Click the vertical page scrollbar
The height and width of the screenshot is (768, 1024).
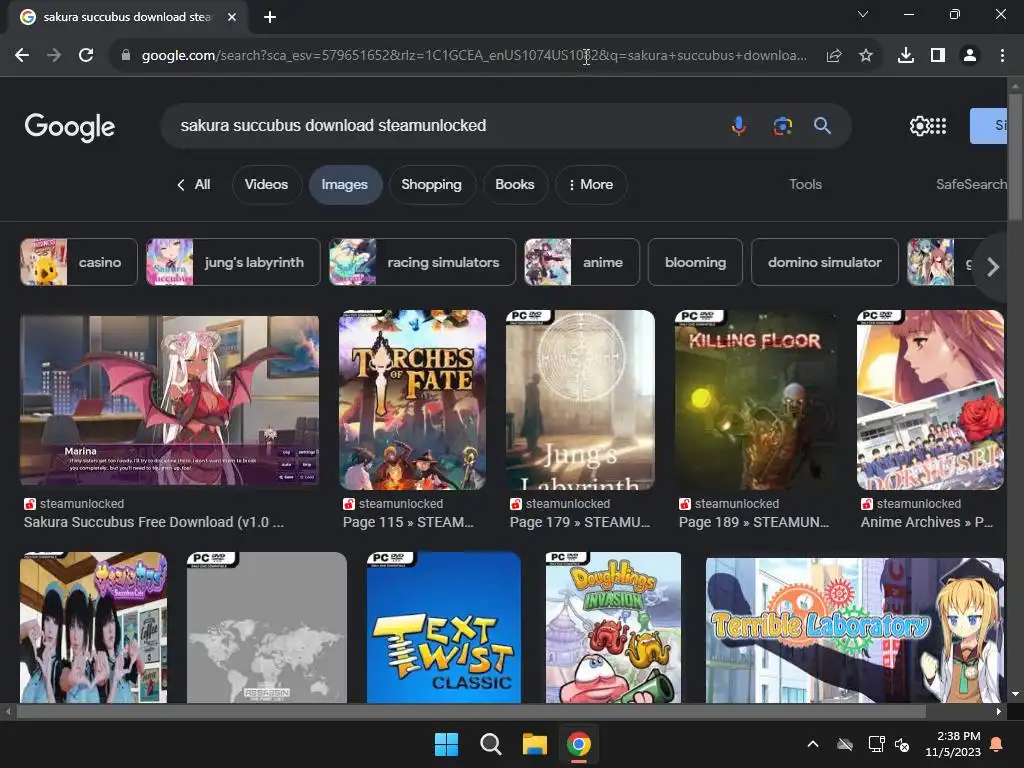pyautogui.click(x=1016, y=157)
